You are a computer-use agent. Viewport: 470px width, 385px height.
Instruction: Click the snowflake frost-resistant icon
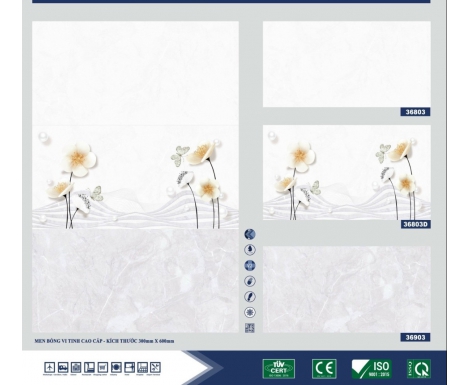pos(250,312)
